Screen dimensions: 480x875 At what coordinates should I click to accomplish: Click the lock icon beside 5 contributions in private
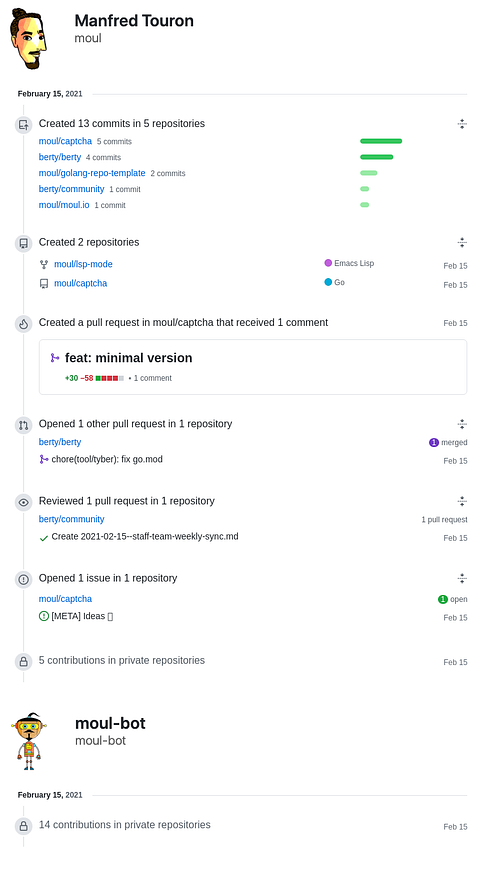(23, 661)
